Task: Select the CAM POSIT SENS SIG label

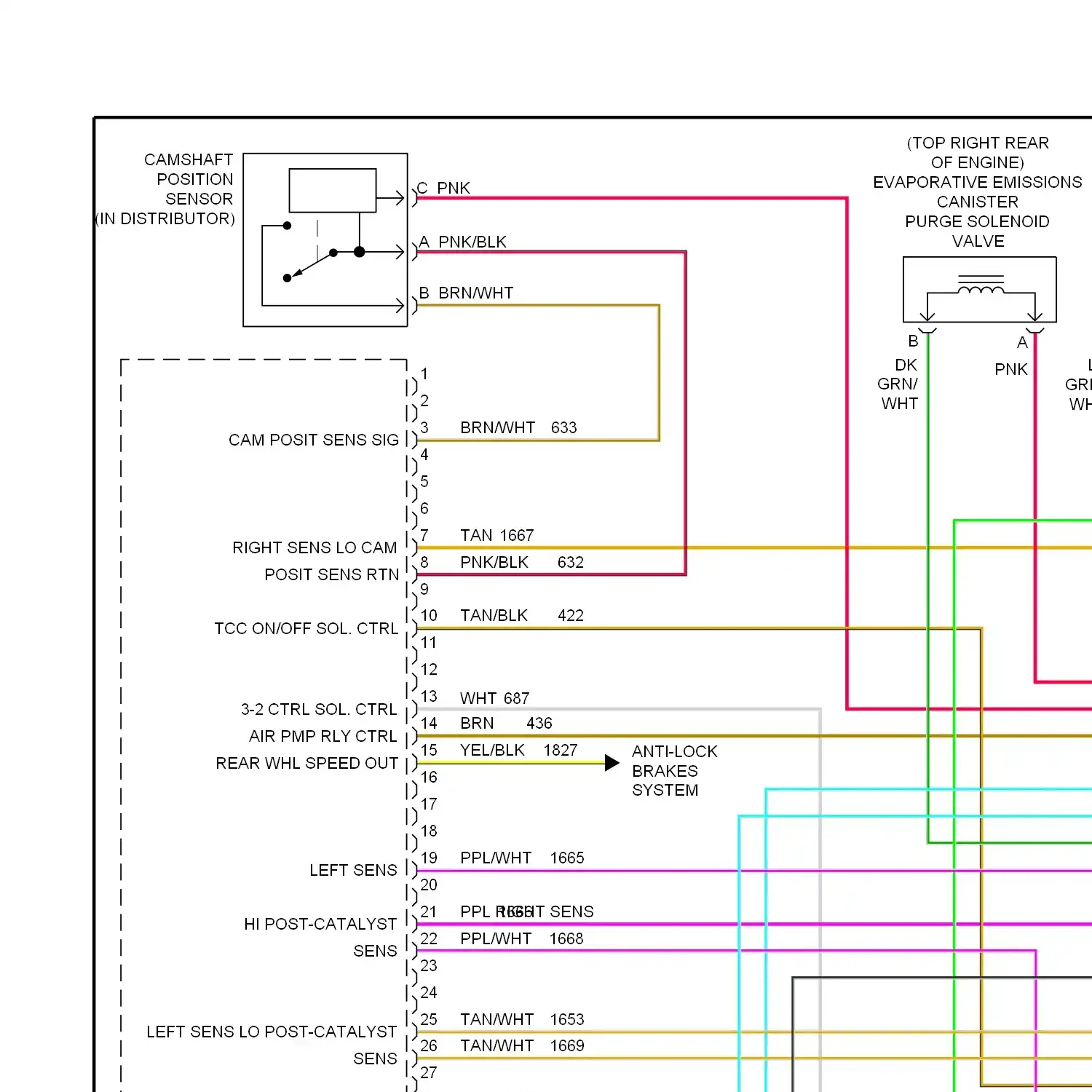Action: pos(314,440)
